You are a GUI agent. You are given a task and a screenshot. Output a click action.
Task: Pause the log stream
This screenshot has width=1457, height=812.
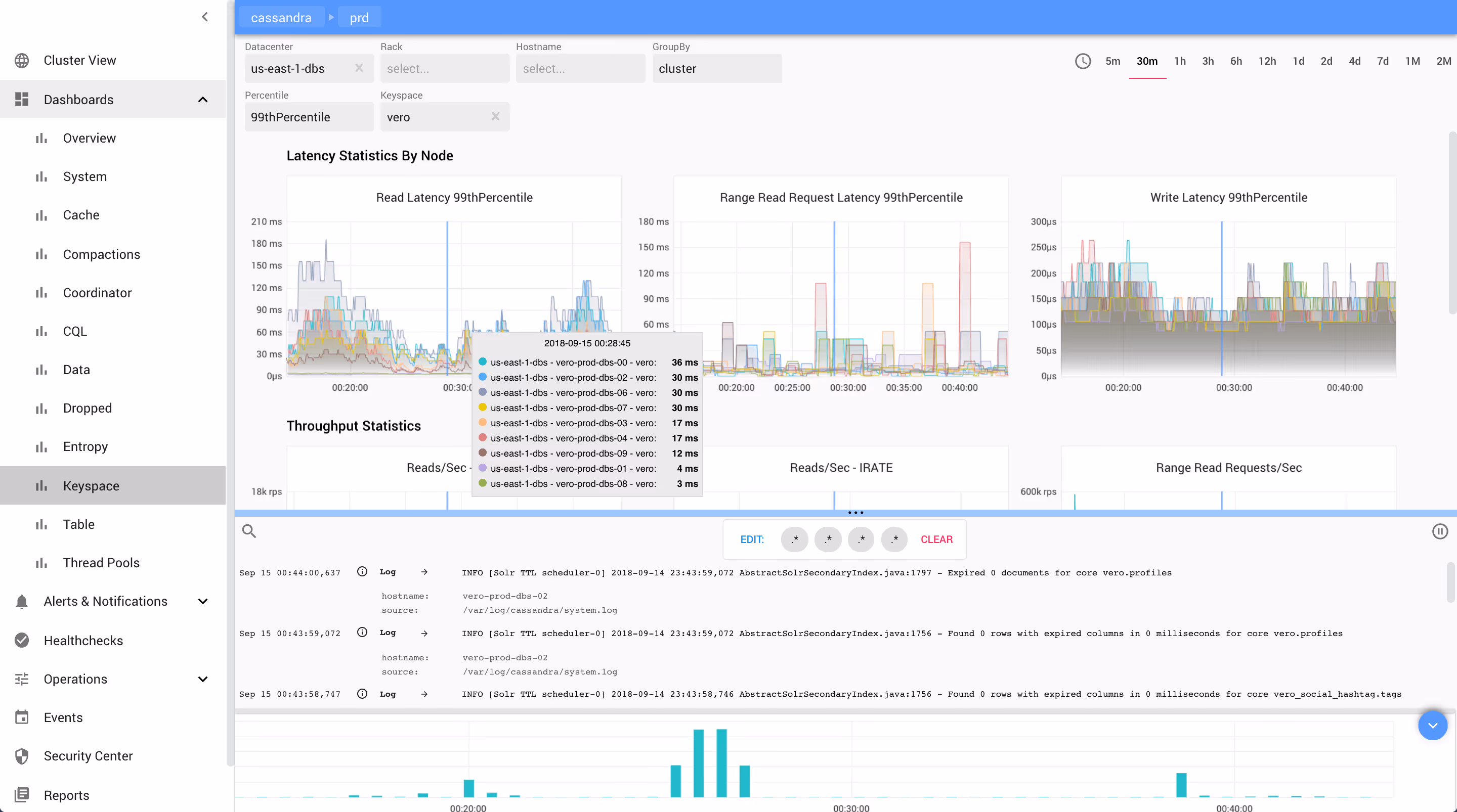[x=1439, y=531]
